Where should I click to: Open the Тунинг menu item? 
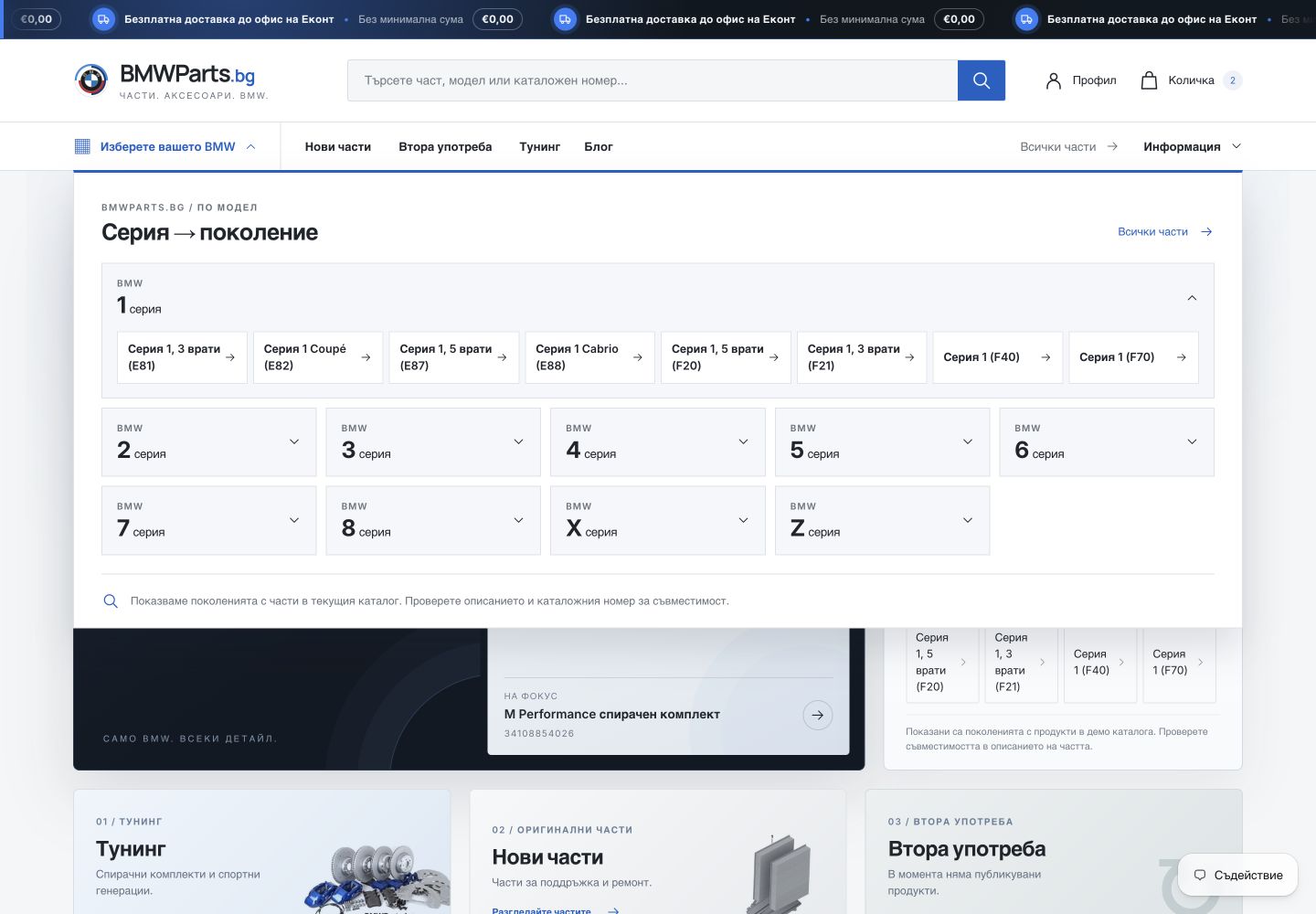tap(539, 146)
